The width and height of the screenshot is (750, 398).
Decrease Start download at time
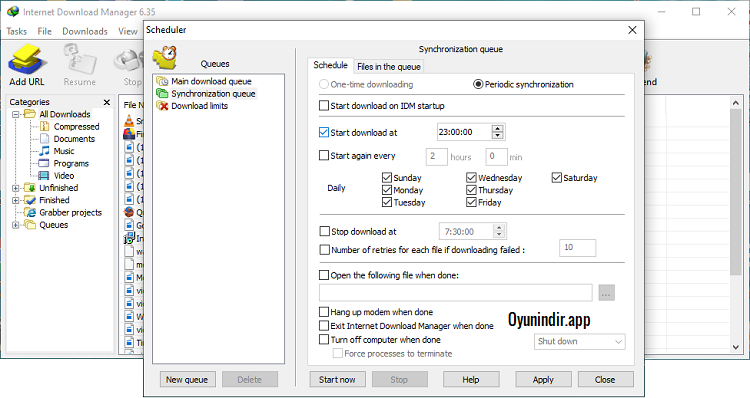[x=497, y=135]
